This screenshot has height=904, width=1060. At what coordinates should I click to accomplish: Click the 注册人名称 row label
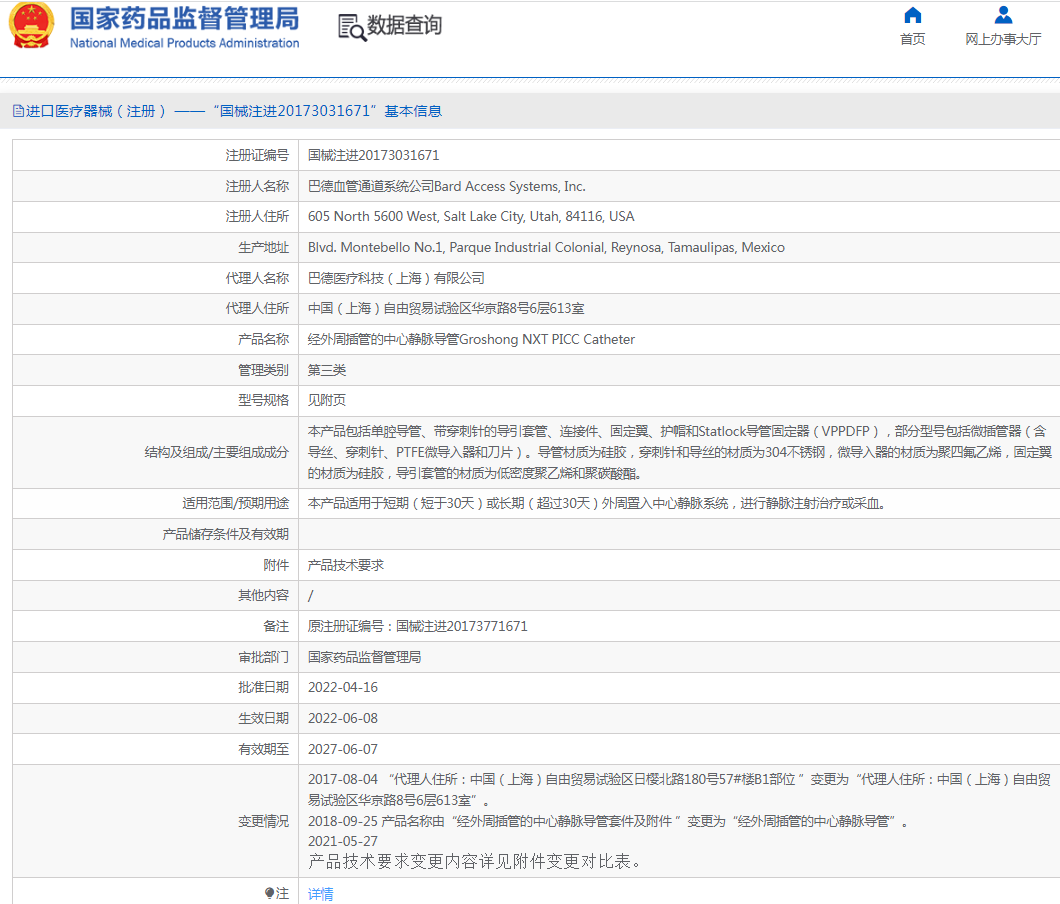coord(257,186)
